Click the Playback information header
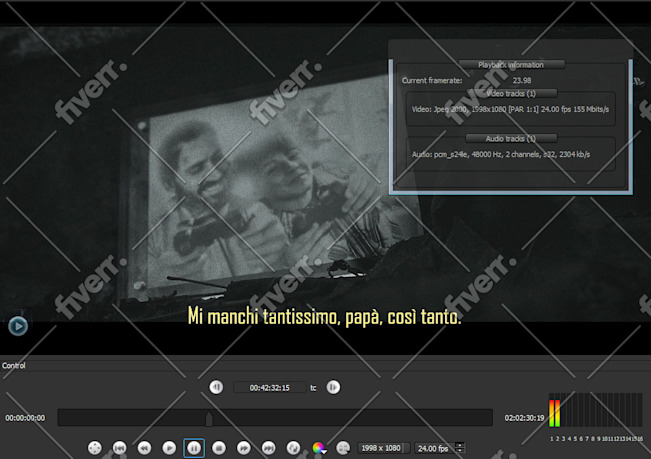 [x=511, y=65]
